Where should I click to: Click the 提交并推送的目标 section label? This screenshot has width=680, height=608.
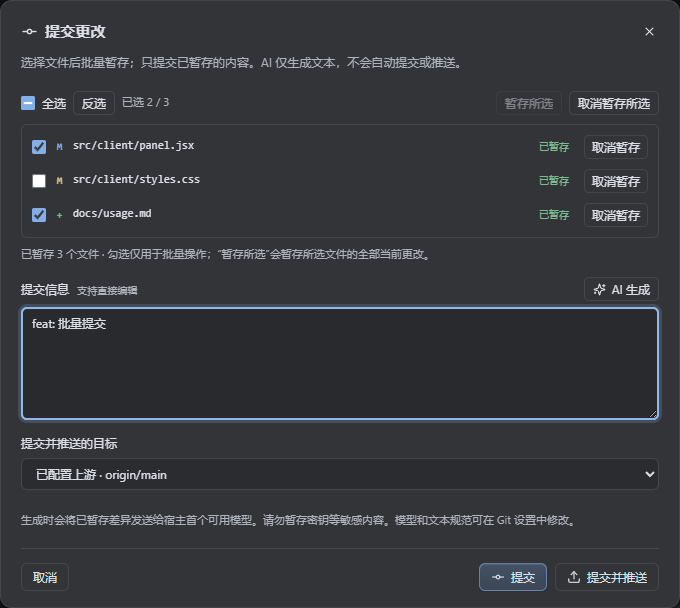(x=69, y=443)
